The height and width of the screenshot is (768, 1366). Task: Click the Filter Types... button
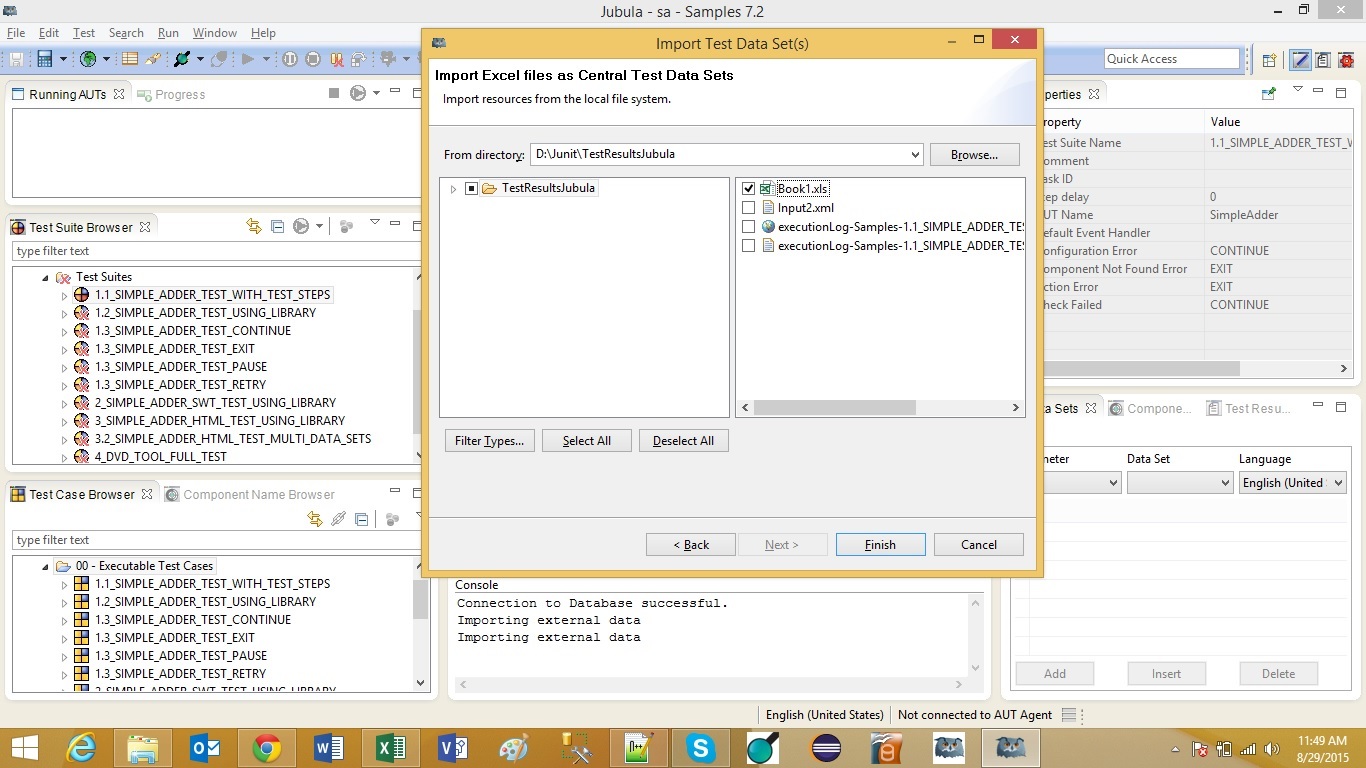click(x=489, y=441)
